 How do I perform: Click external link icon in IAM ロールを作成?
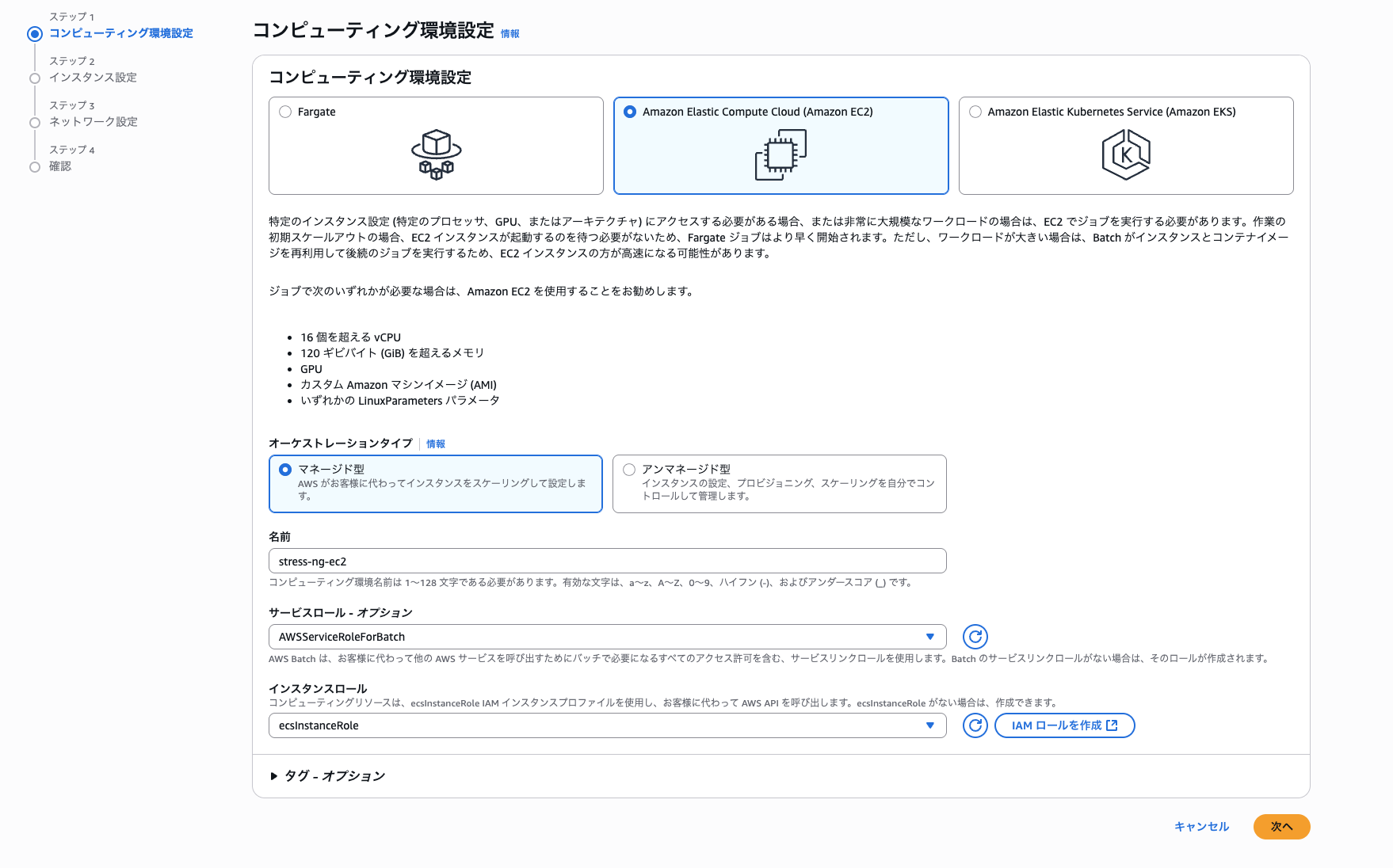1112,725
